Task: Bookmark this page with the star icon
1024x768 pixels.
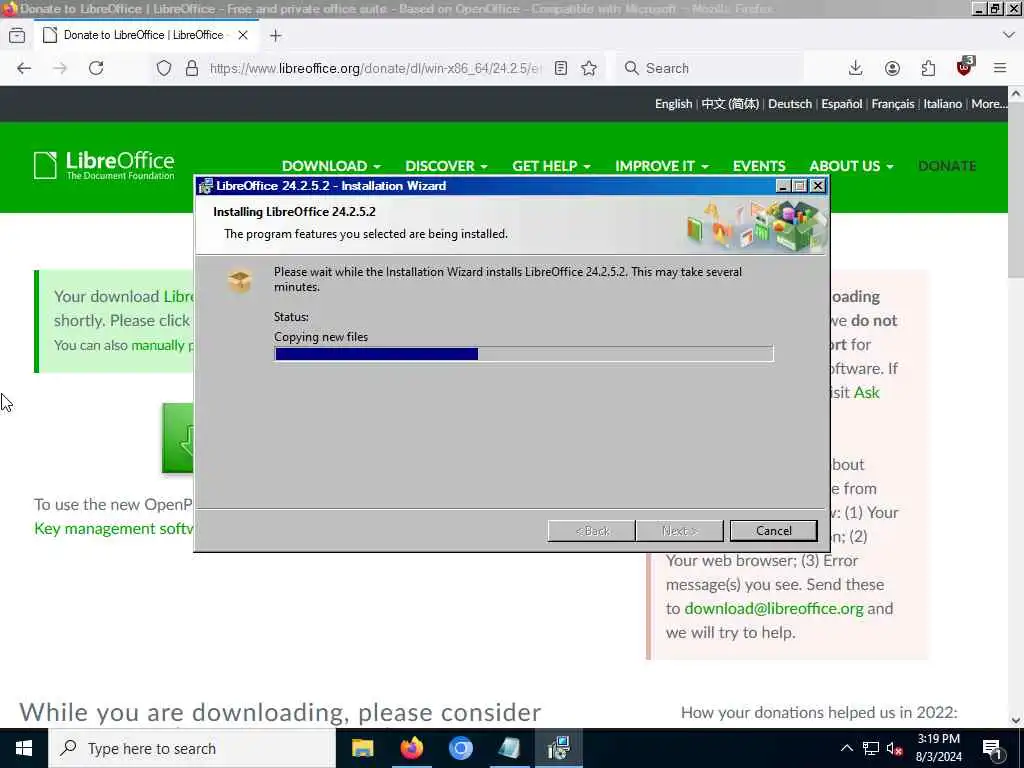Action: pyautogui.click(x=589, y=68)
